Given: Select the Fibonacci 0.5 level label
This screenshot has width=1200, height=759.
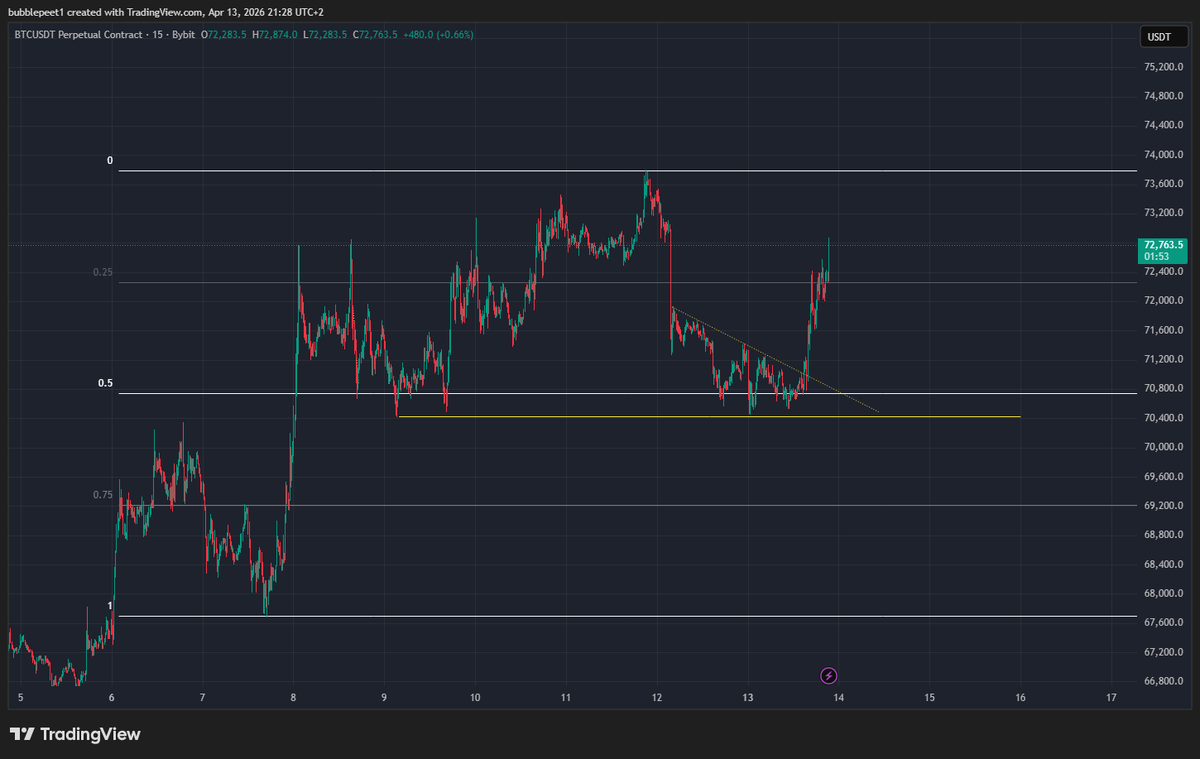Looking at the screenshot, I should [x=105, y=383].
